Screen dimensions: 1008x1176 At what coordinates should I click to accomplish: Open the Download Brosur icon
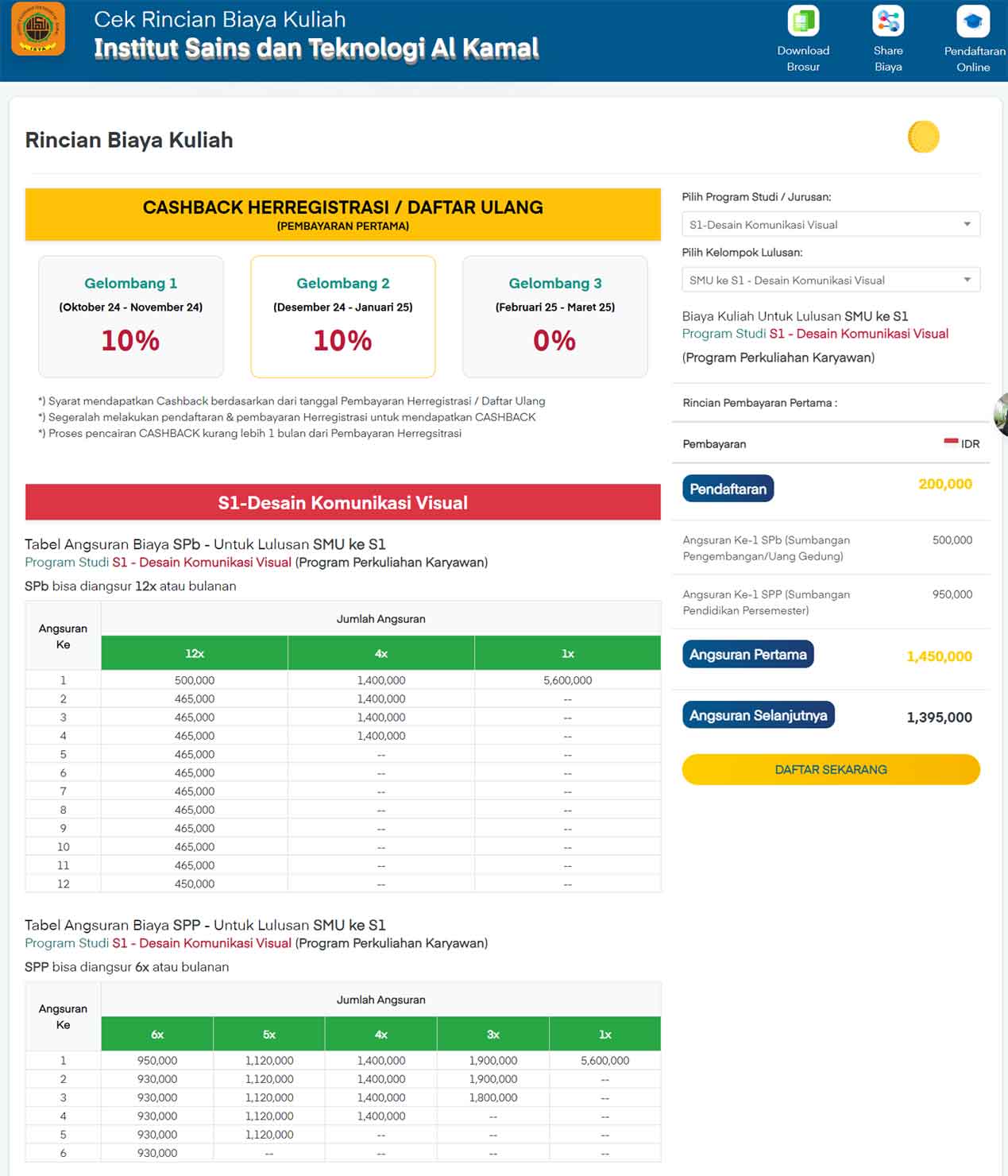(803, 21)
